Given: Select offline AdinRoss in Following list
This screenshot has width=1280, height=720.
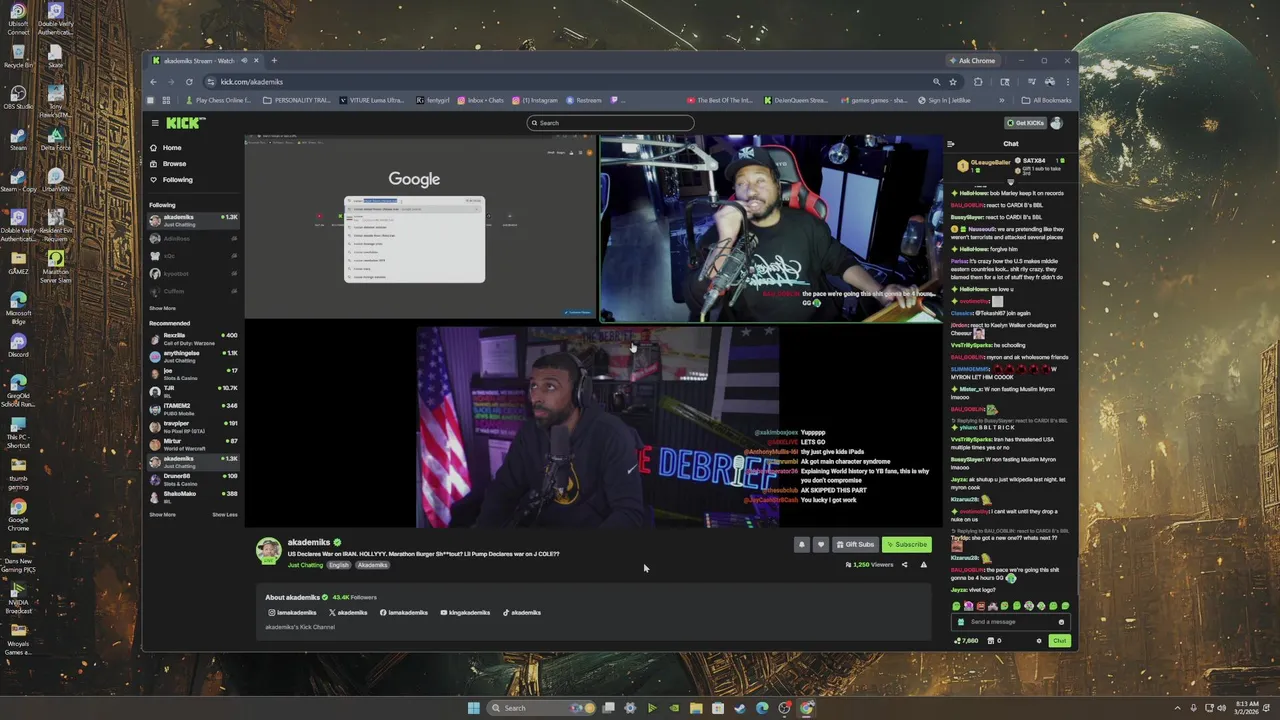Looking at the screenshot, I should pos(193,239).
